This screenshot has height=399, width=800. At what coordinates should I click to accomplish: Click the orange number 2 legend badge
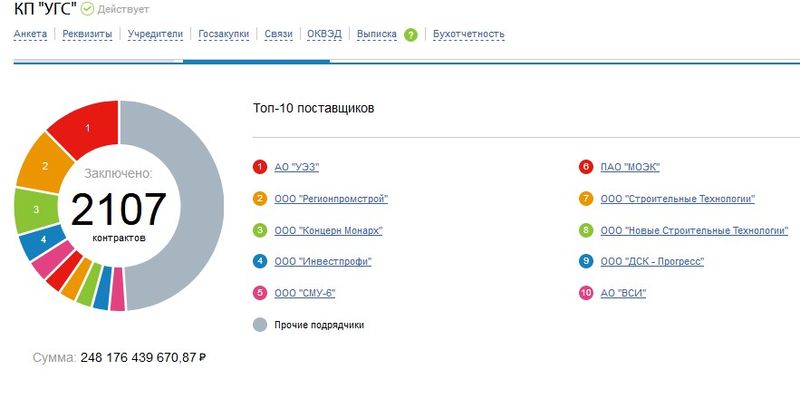pos(260,198)
